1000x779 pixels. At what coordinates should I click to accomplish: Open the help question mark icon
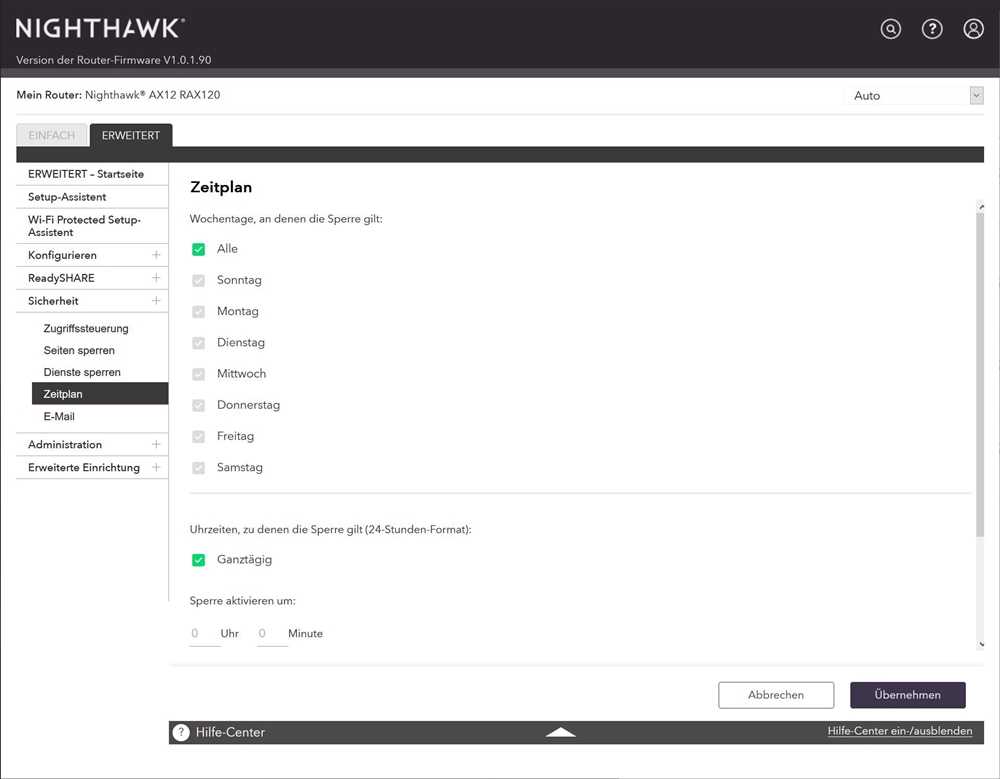pos(932,29)
